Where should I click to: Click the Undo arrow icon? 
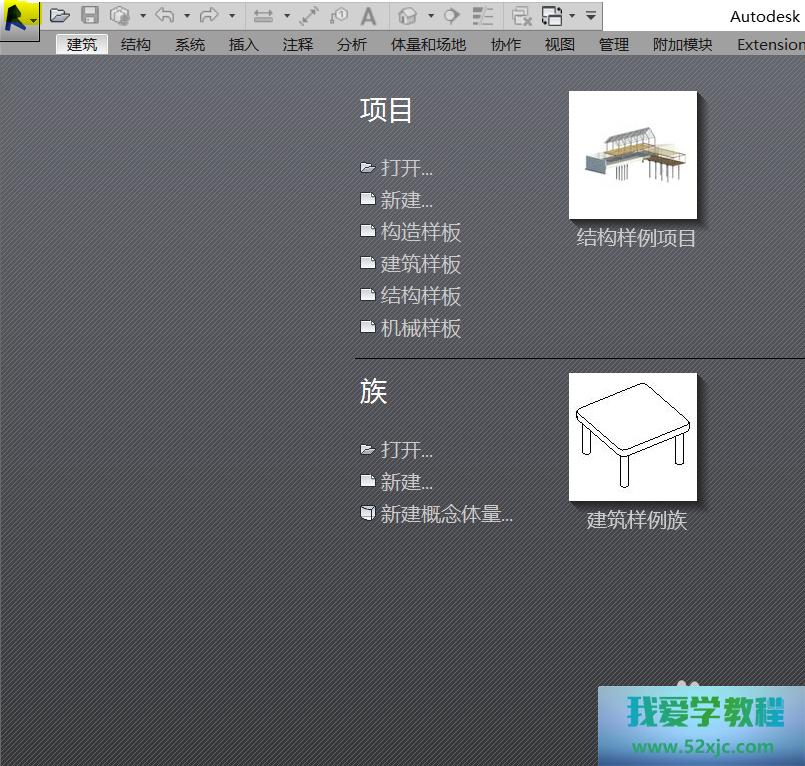click(165, 15)
